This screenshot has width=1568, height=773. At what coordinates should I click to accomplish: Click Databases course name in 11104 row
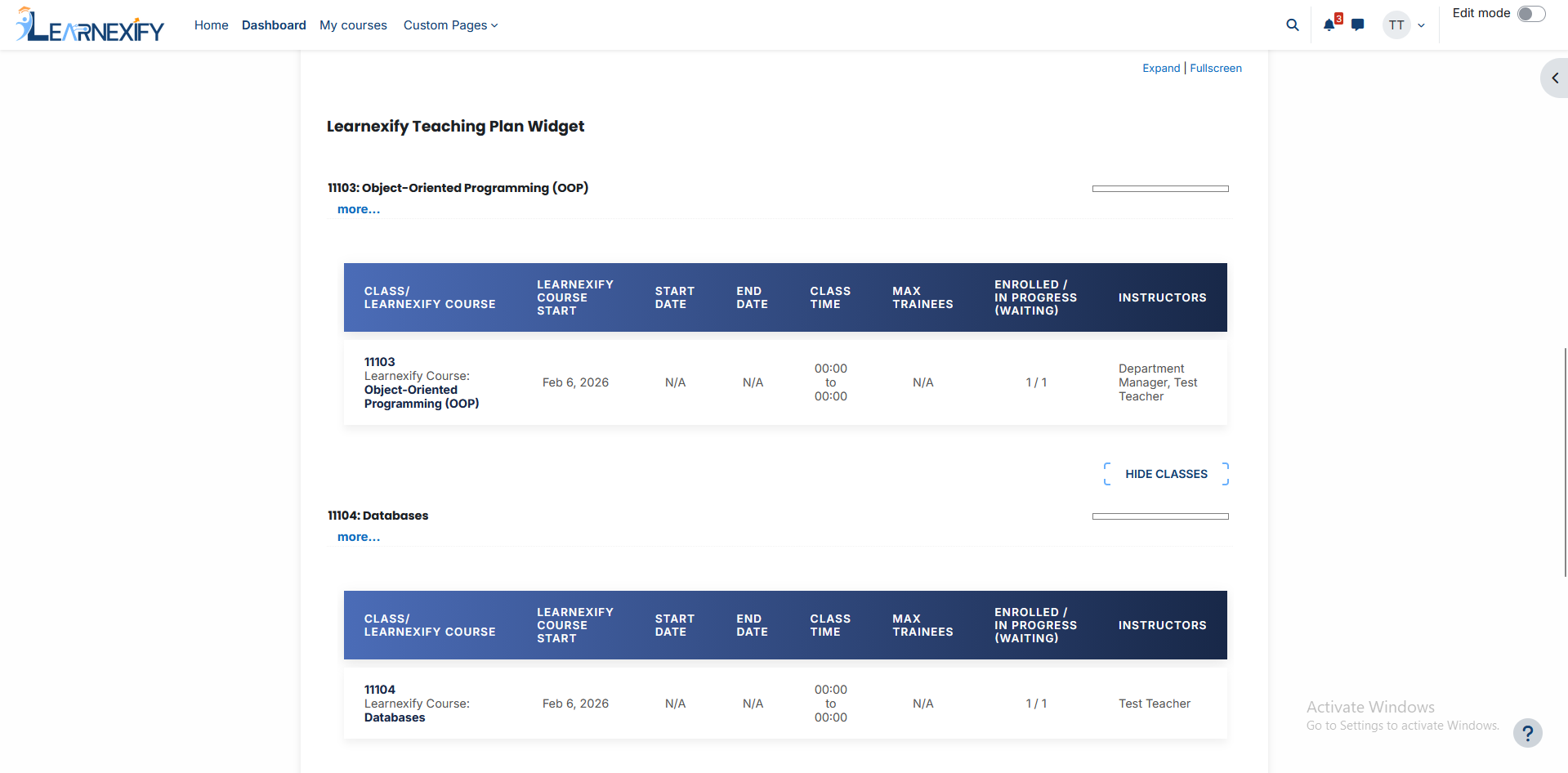point(395,717)
